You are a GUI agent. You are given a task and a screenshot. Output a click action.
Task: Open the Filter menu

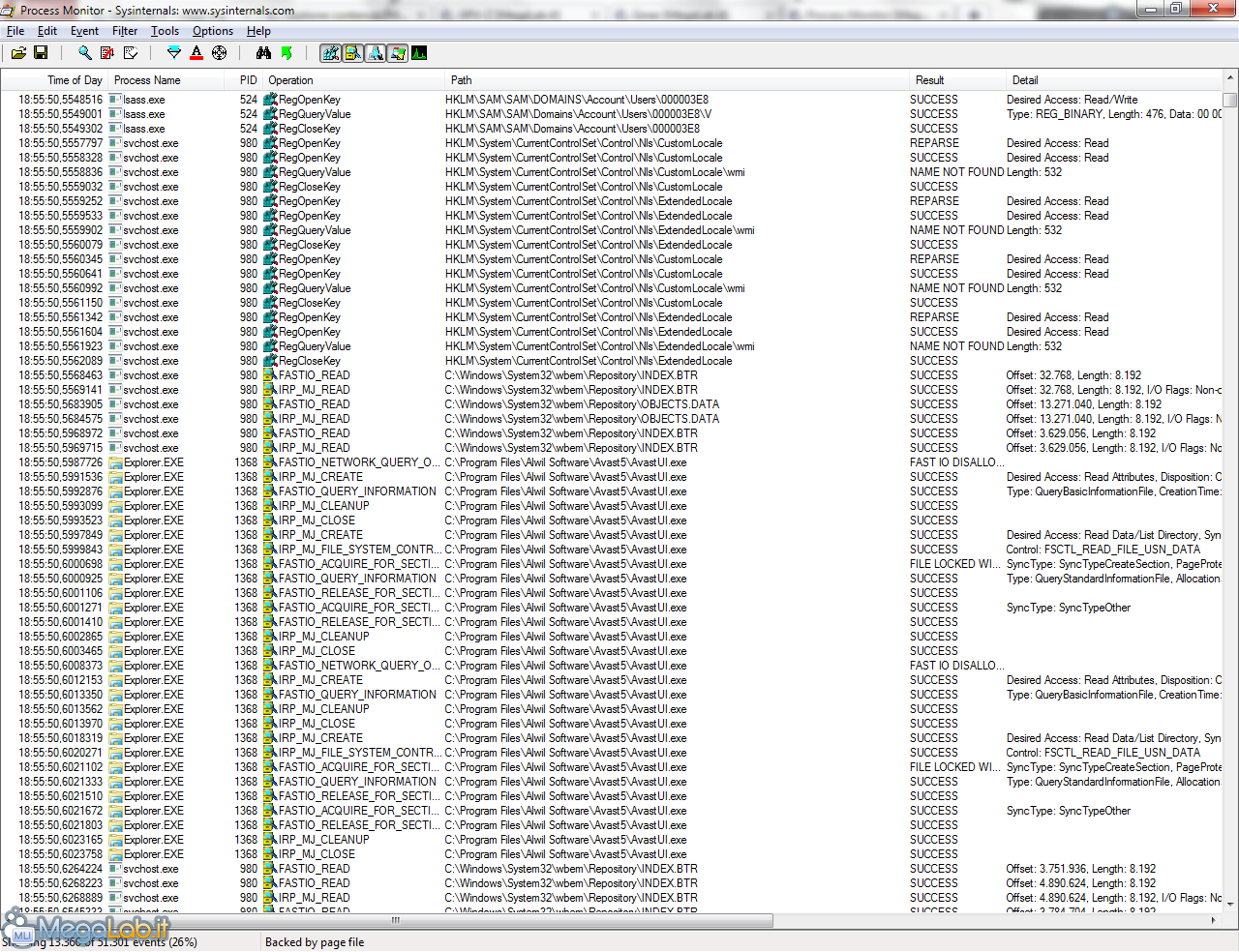click(125, 31)
